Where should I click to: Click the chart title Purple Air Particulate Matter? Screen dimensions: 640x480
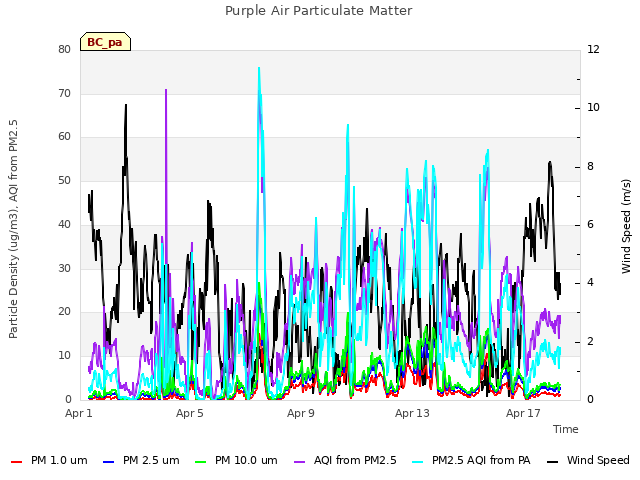coord(319,10)
